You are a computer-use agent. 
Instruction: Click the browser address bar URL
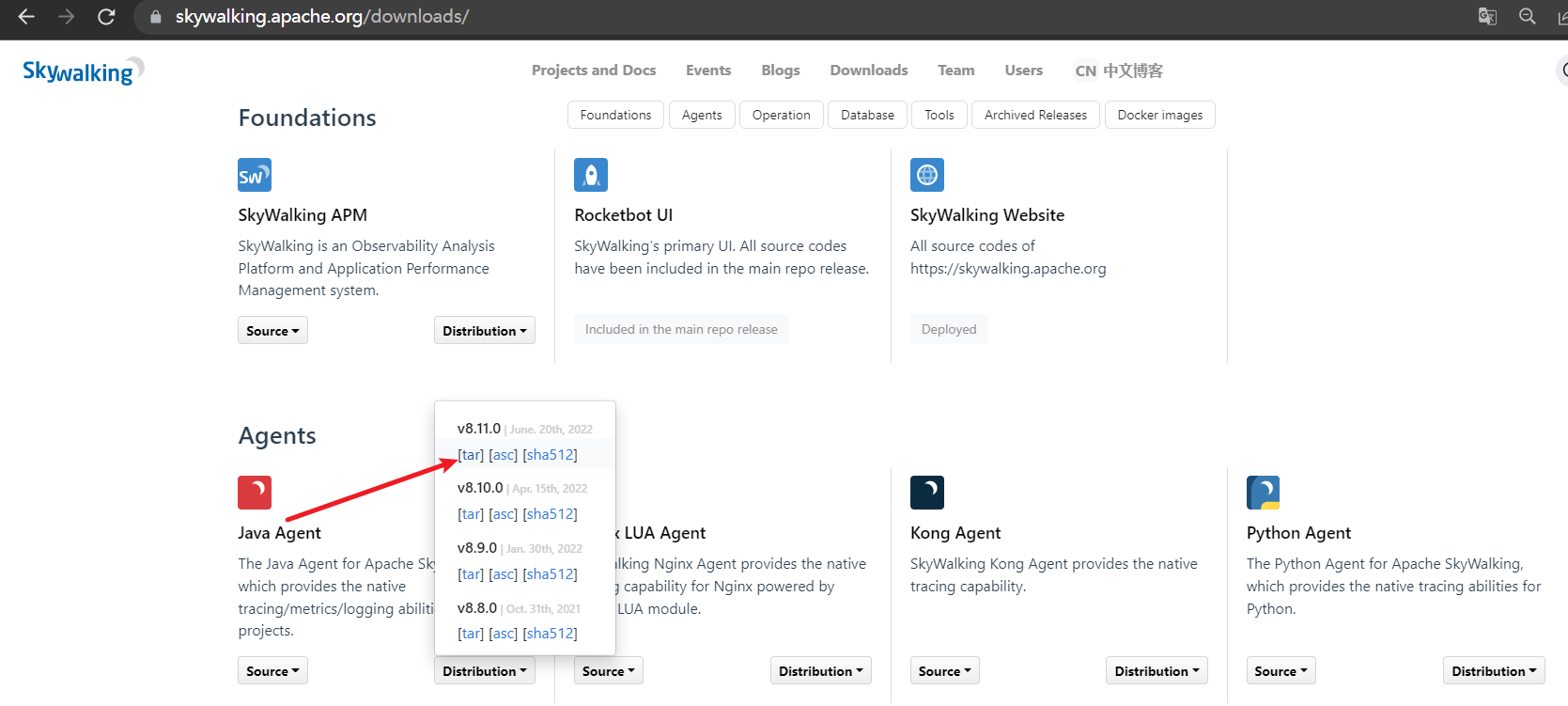322,17
